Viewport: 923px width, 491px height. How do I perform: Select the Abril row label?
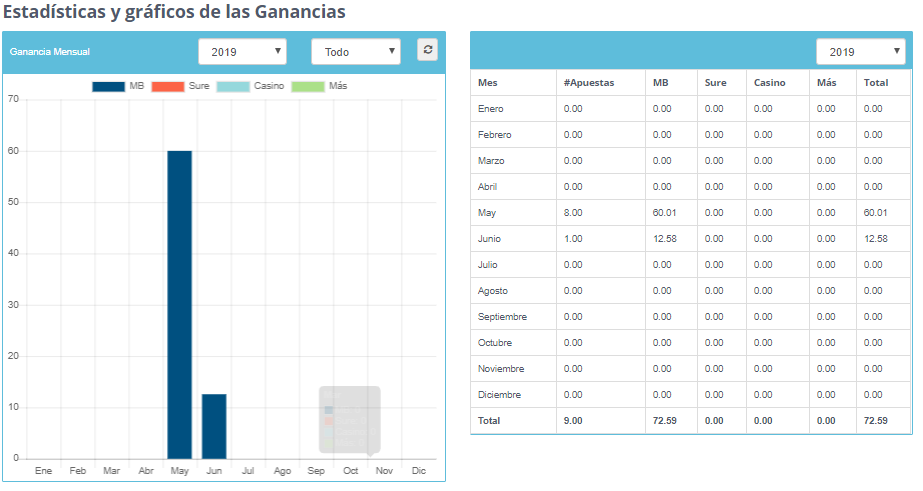[x=487, y=187]
